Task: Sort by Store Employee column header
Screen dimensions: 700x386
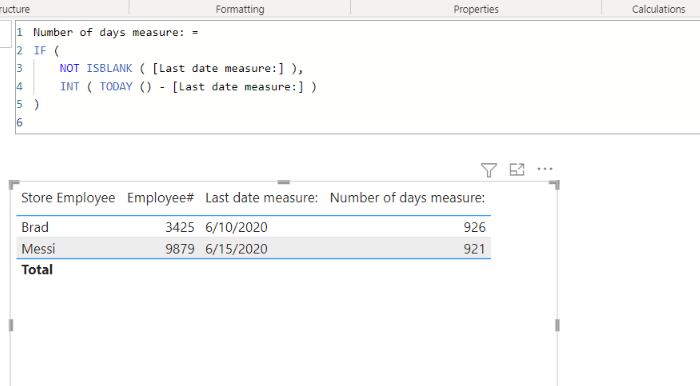Action: coord(68,198)
